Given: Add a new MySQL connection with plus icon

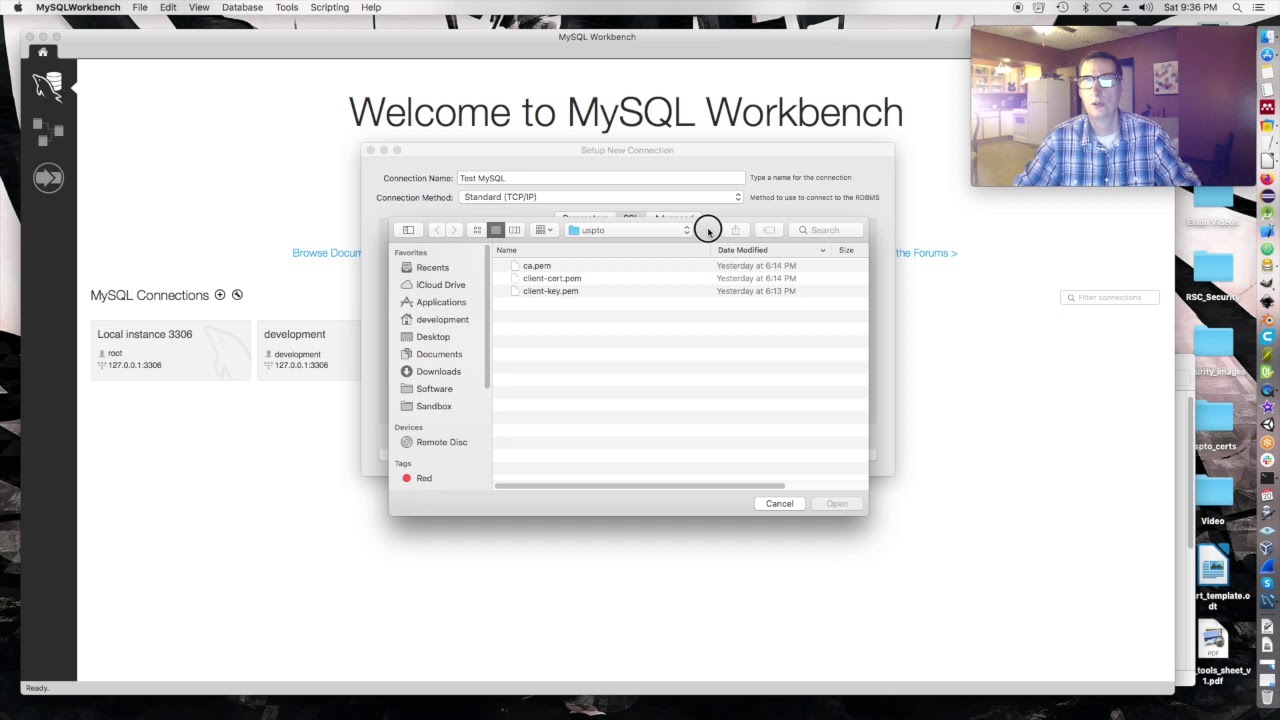Looking at the screenshot, I should pos(220,295).
